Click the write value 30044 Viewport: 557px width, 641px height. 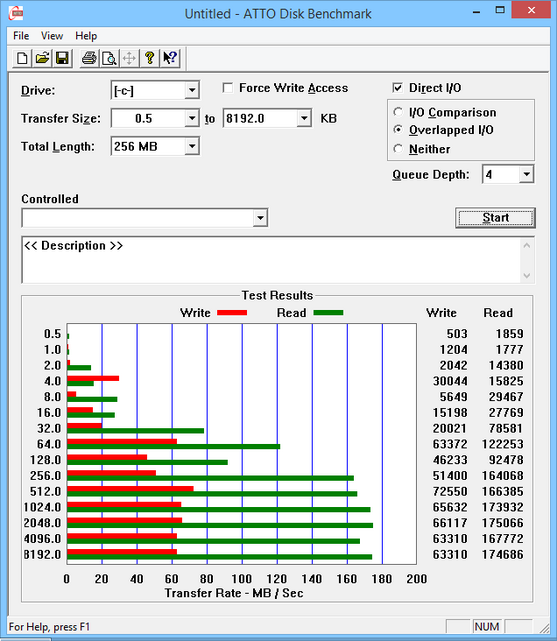pyautogui.click(x=450, y=381)
